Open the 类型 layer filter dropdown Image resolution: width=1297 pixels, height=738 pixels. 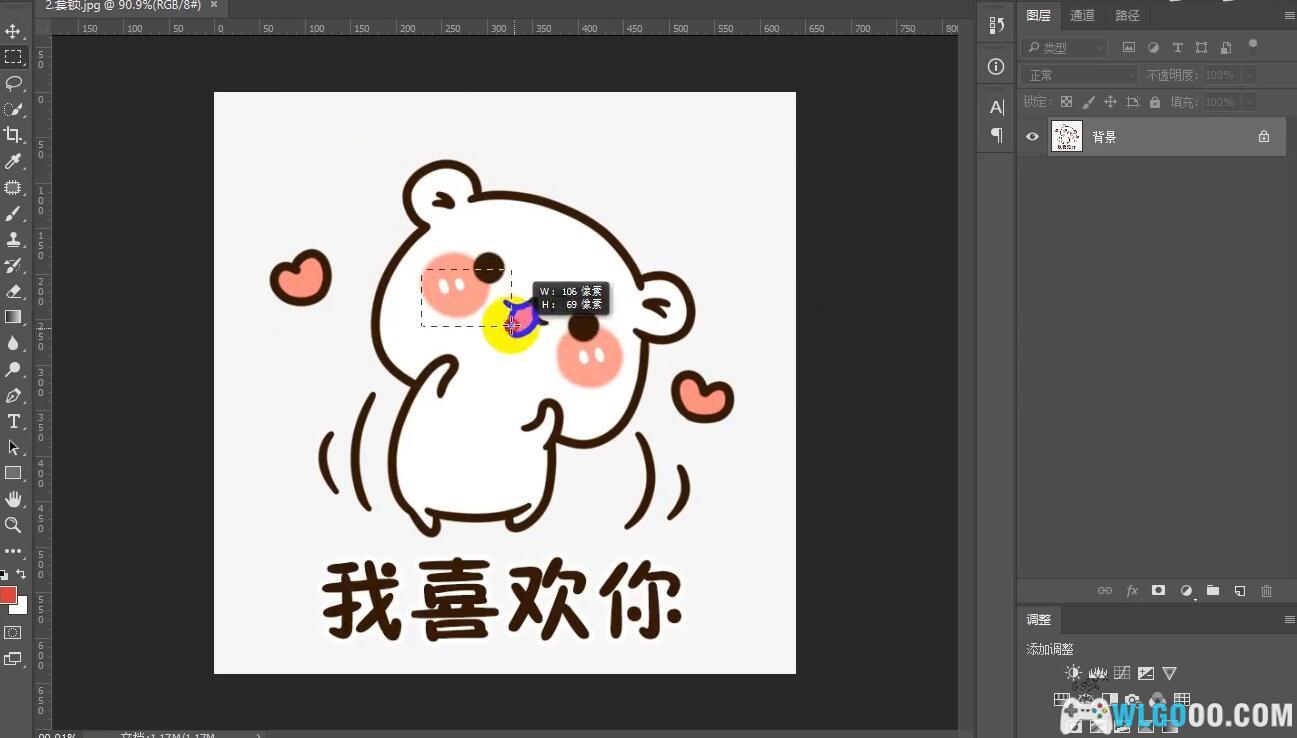[x=1065, y=47]
